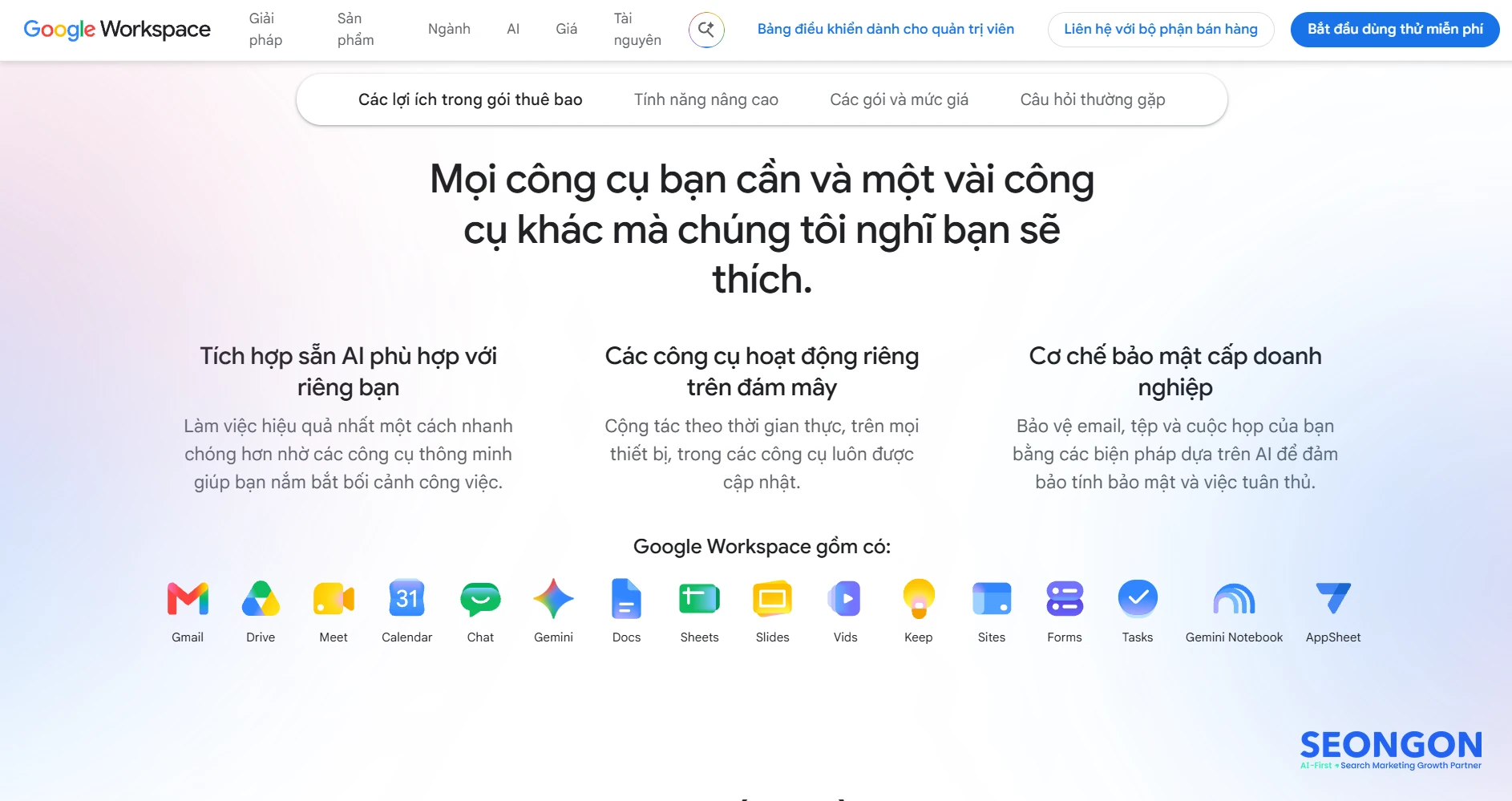Image resolution: width=1512 pixels, height=801 pixels.
Task: Select Các lợi ích trong gói thuê bao tab
Action: 471,99
